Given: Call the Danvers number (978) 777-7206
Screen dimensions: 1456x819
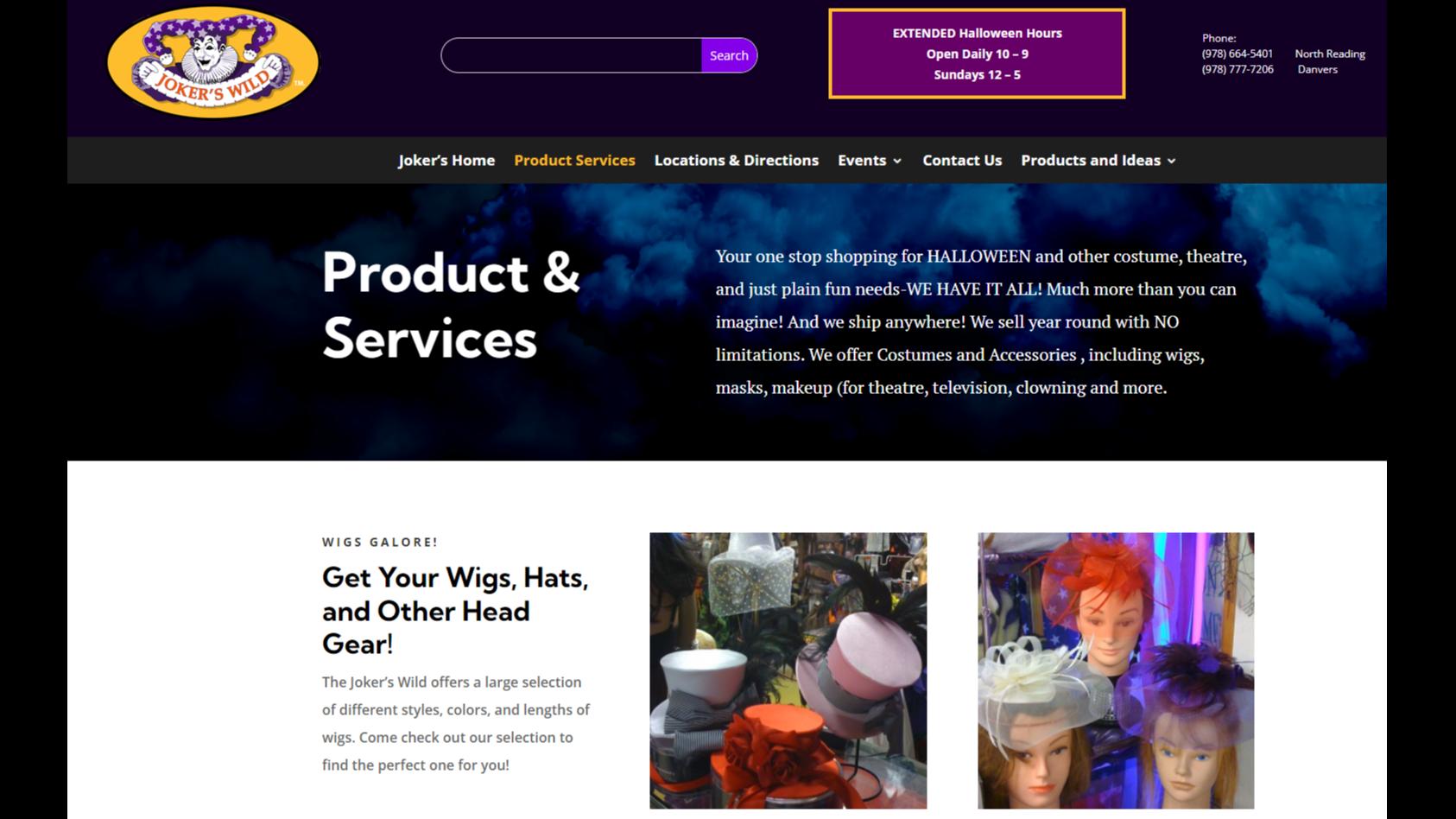Looking at the screenshot, I should 1237,69.
